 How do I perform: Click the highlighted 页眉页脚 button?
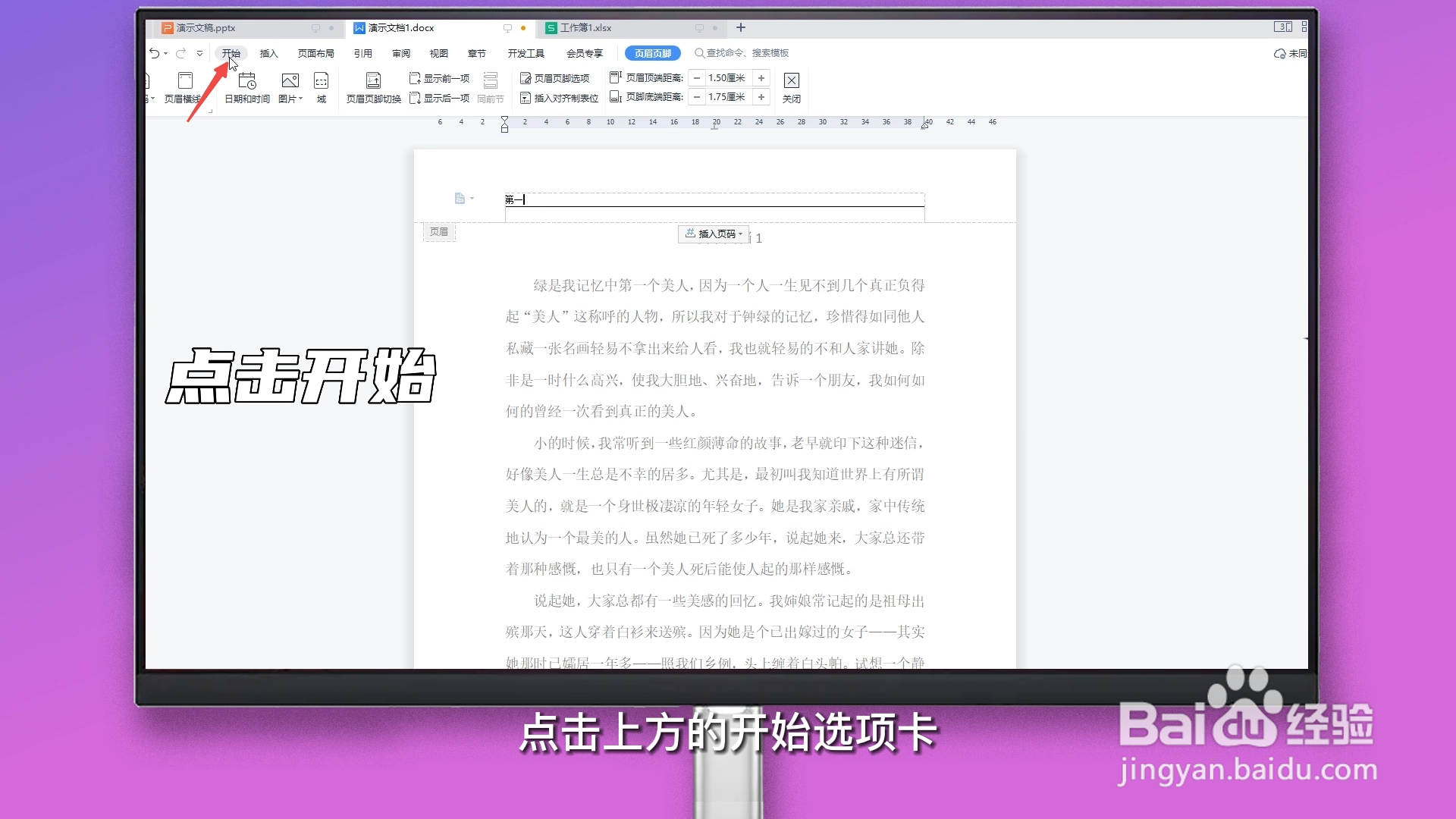tap(652, 53)
